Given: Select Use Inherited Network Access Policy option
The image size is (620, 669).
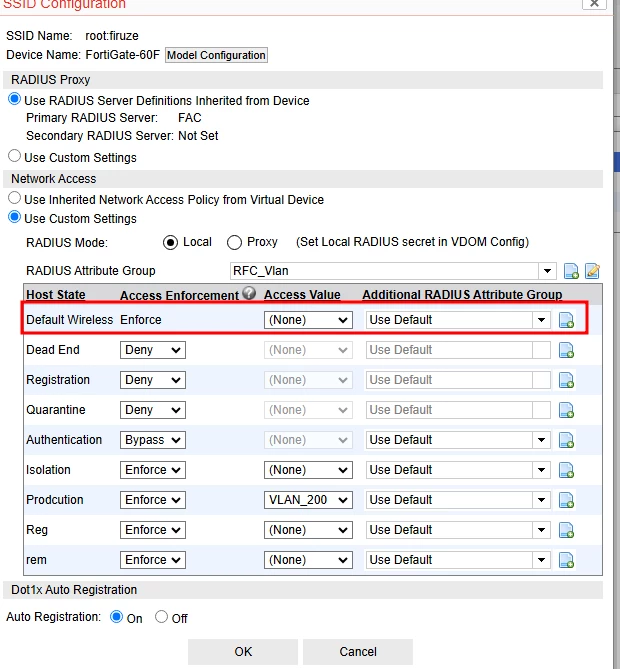Looking at the screenshot, I should 15,198.
